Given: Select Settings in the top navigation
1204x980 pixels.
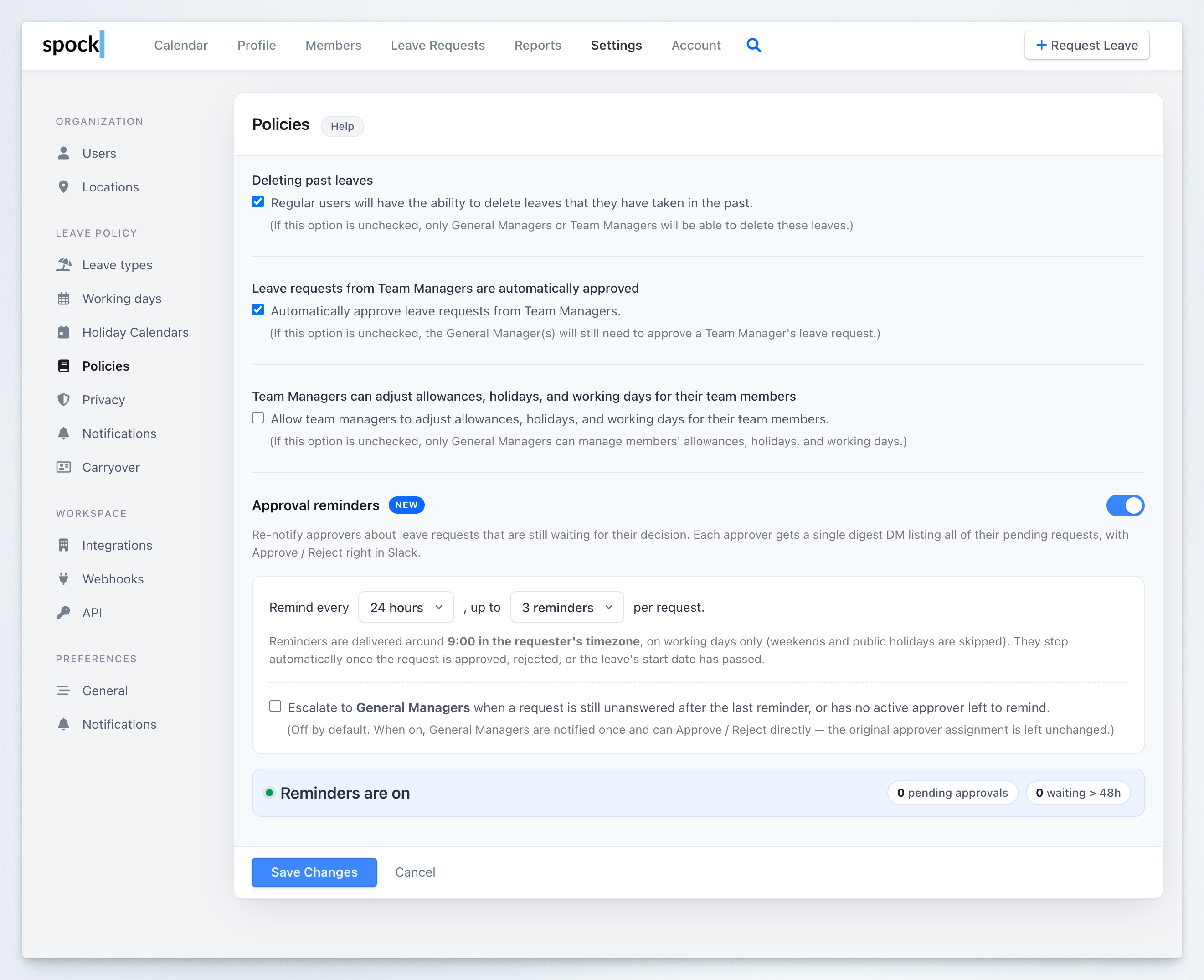Looking at the screenshot, I should tap(616, 45).
